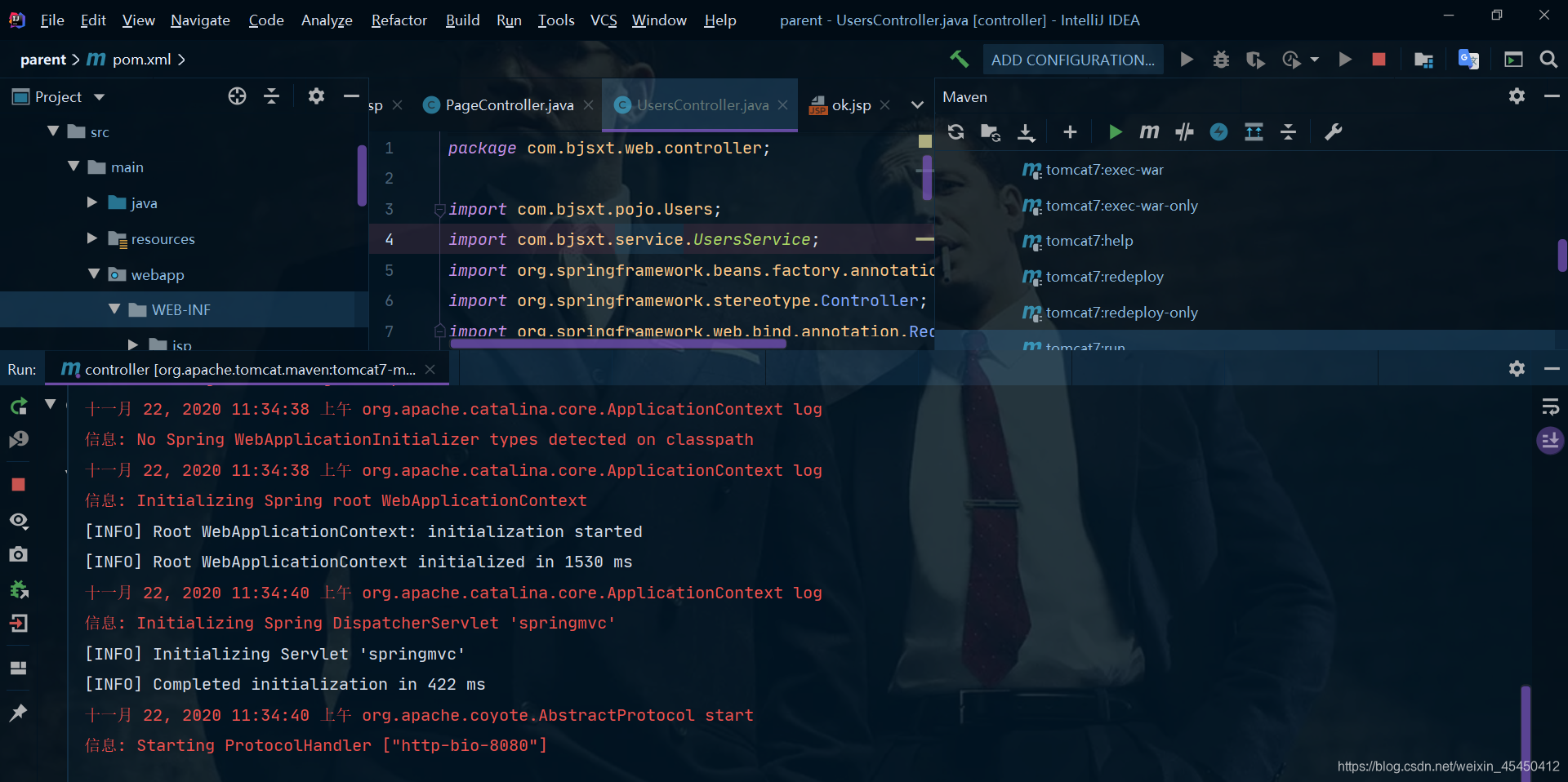The image size is (1568, 782).
Task: Collapse all in Maven toolbar
Action: point(1288,131)
